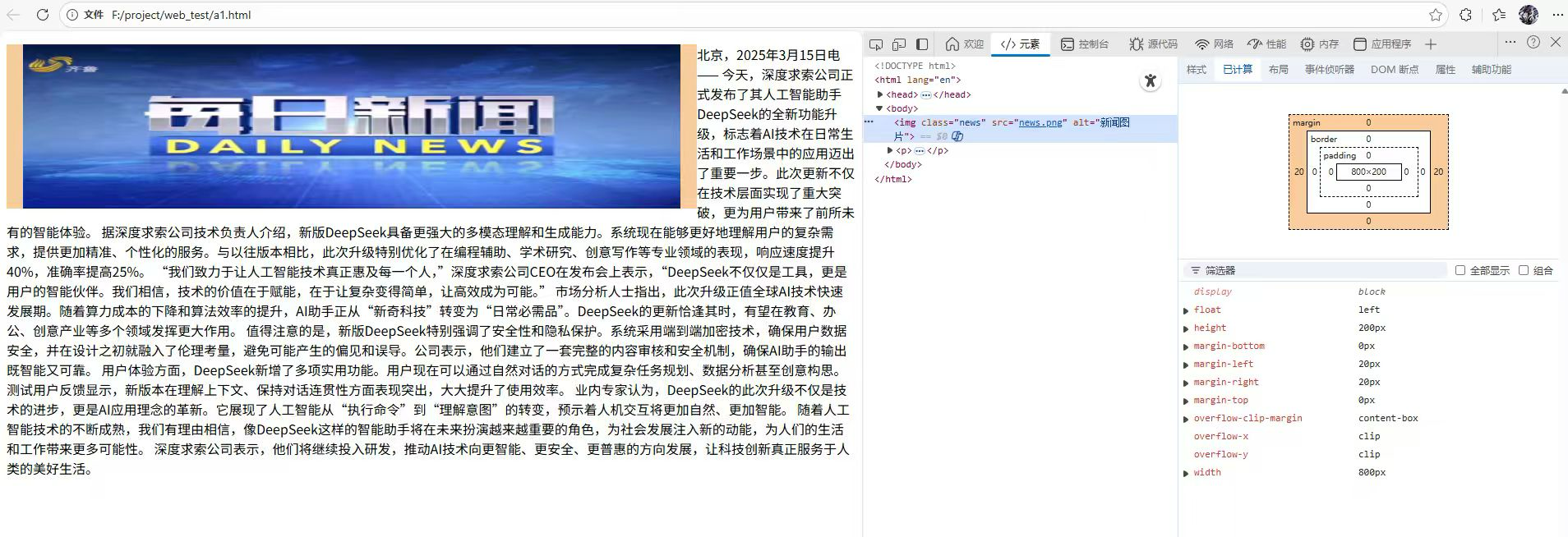The height and width of the screenshot is (537, 1568).
Task: Open the DevTools help question icon
Action: coord(1533,42)
